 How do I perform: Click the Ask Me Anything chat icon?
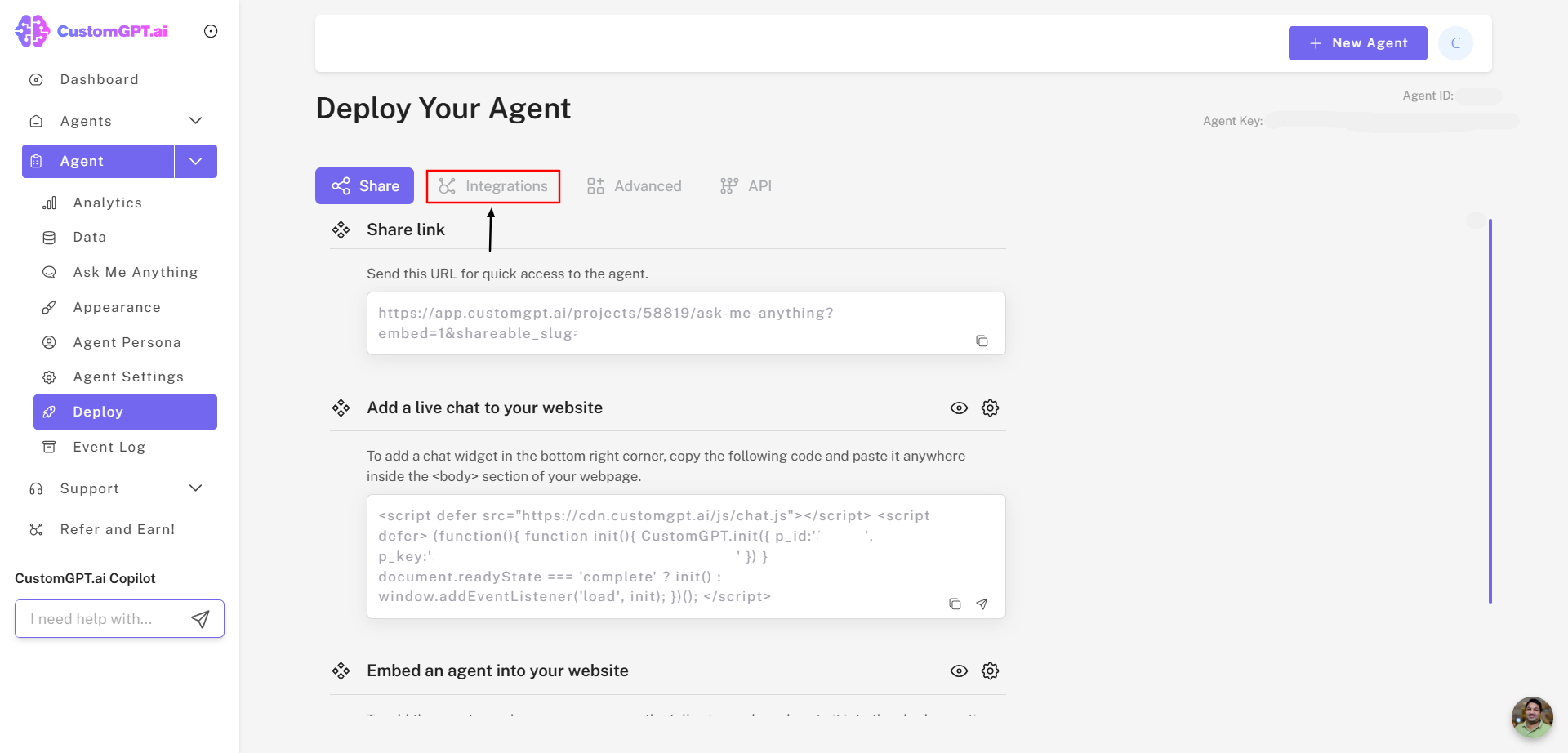coord(49,272)
